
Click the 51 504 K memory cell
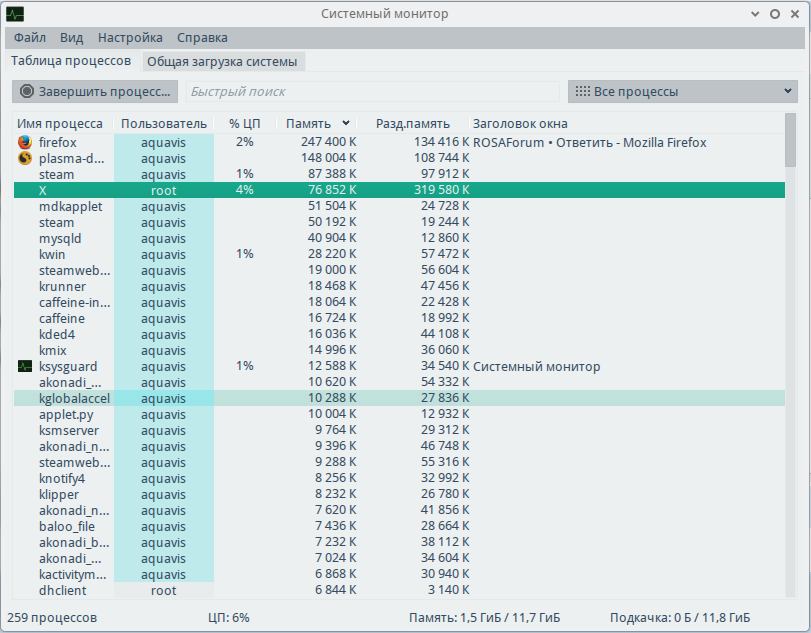coord(332,206)
